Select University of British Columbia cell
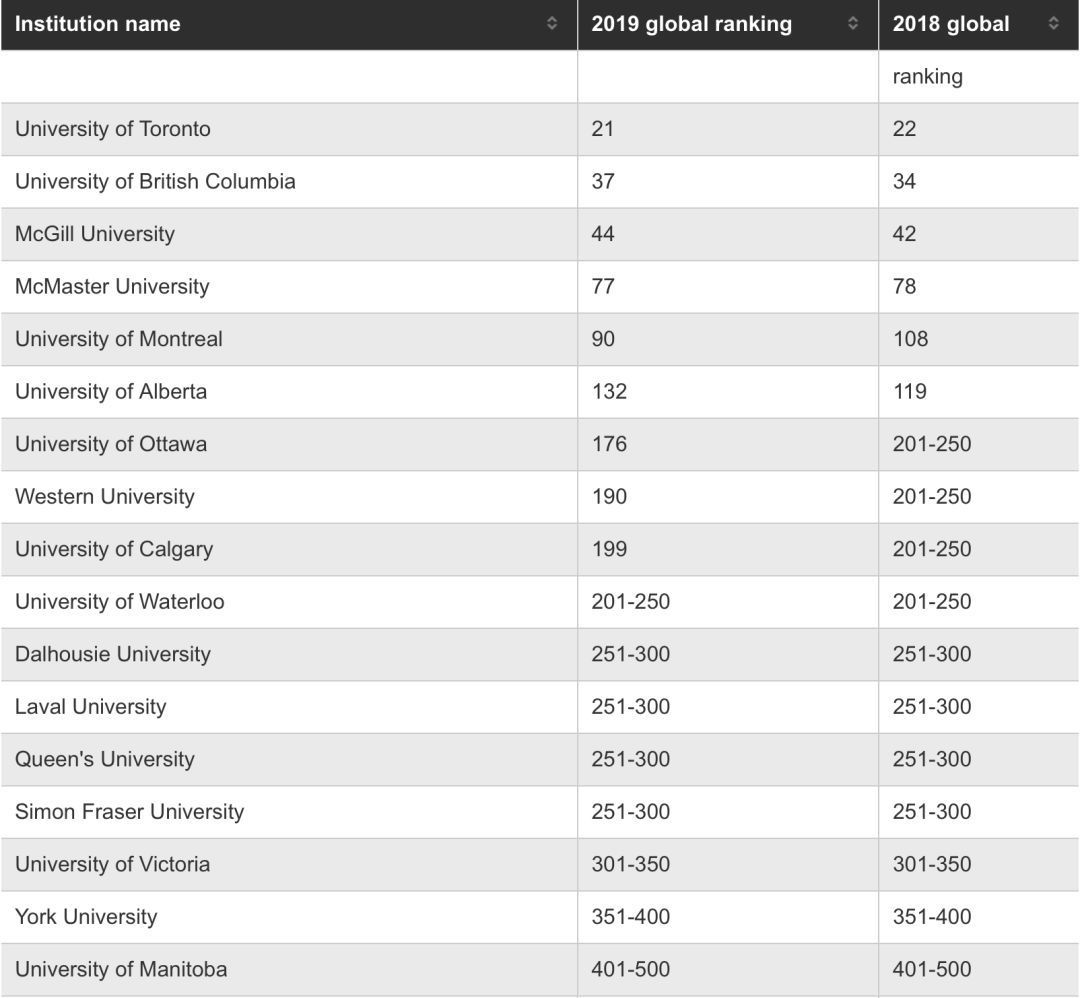Screen dimensions: 1080x998 [289, 182]
